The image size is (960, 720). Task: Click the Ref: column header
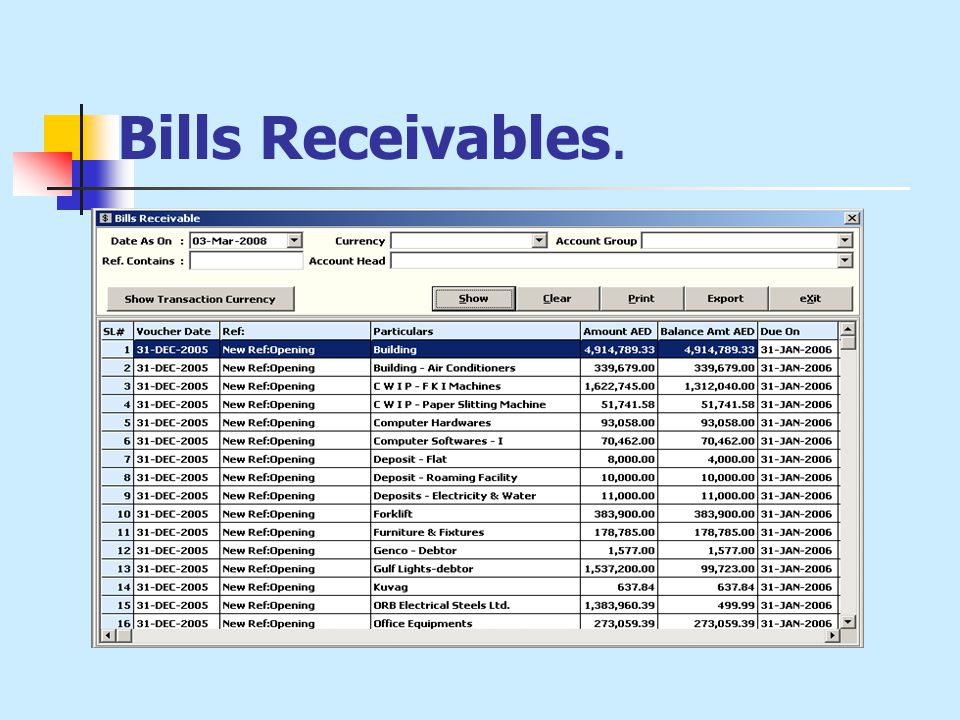295,331
